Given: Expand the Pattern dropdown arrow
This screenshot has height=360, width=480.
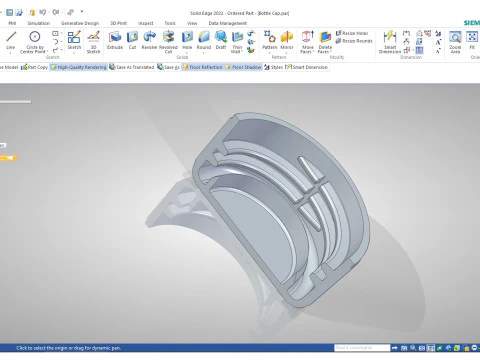Looking at the screenshot, I should pyautogui.click(x=269, y=53).
